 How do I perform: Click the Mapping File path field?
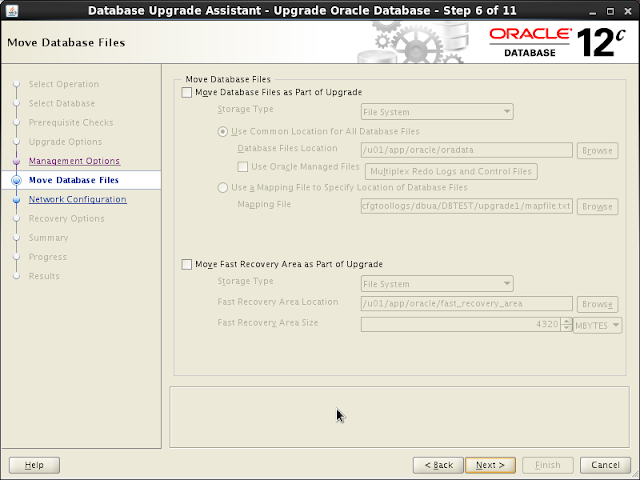(x=467, y=206)
